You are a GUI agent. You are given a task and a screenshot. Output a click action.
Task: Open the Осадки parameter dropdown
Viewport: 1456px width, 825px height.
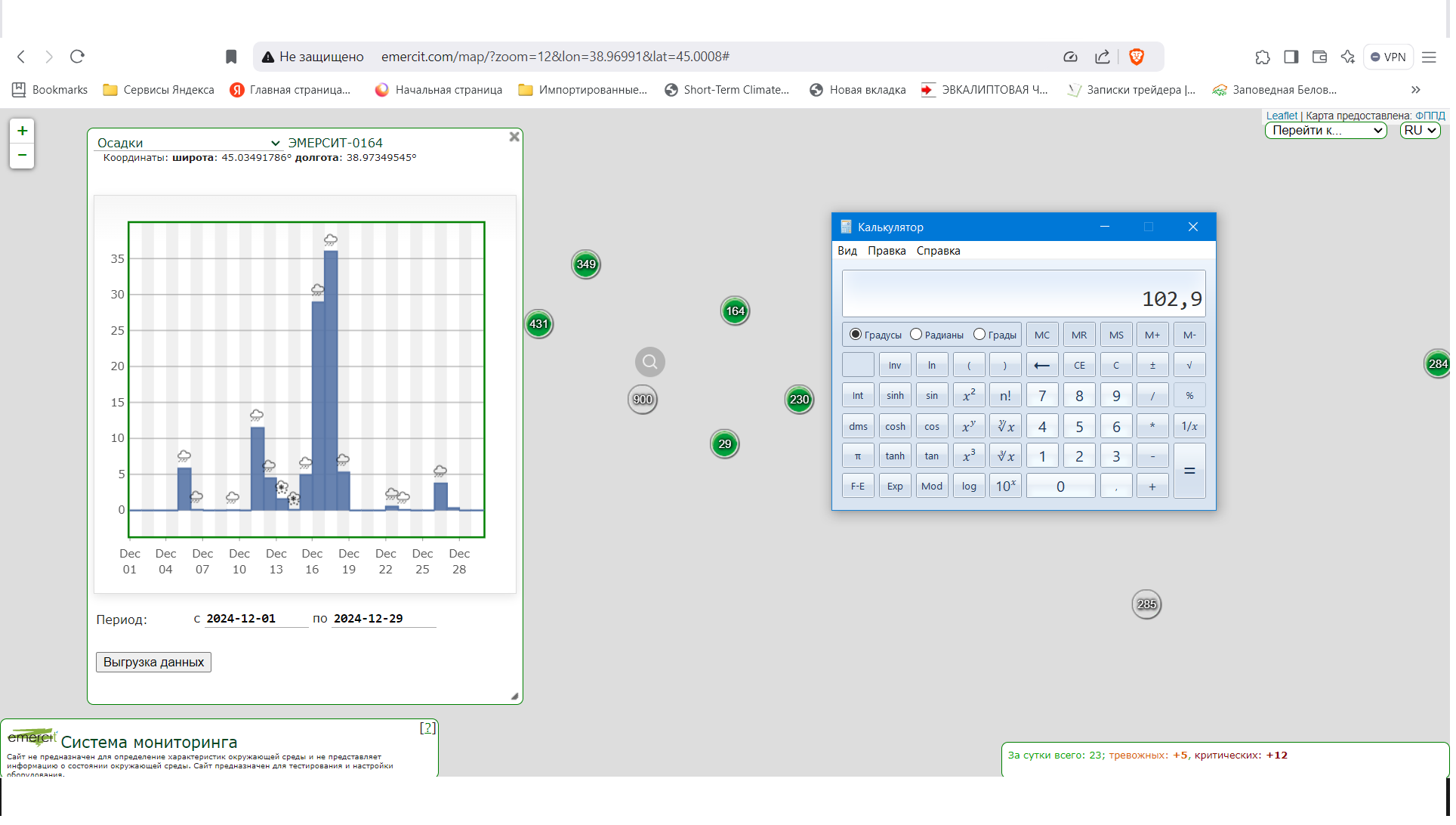tap(189, 144)
